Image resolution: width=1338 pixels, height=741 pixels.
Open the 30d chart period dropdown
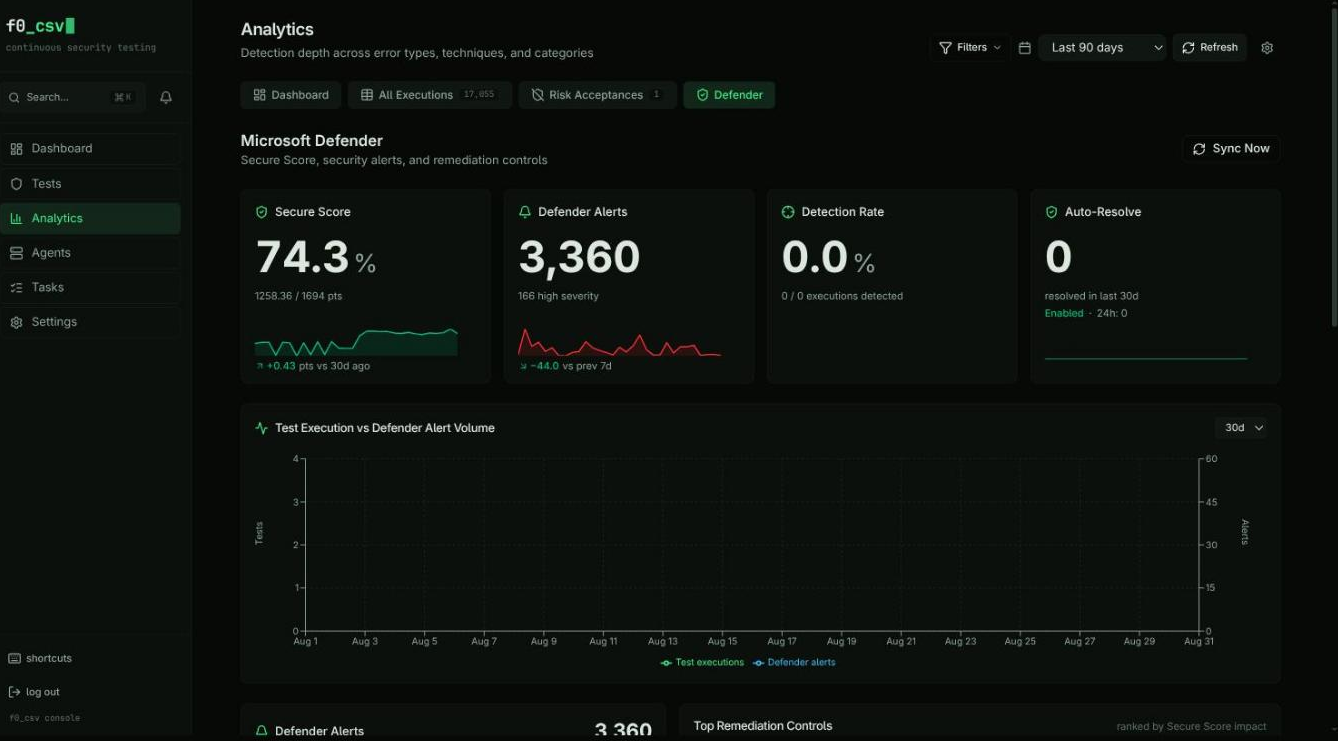pos(1243,428)
